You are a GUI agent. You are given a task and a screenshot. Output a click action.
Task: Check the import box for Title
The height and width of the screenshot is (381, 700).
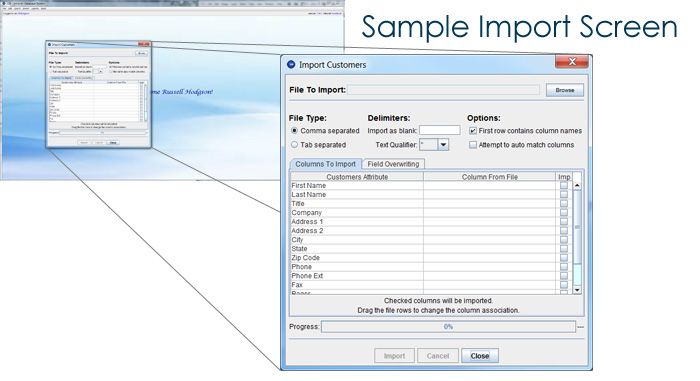click(x=564, y=203)
